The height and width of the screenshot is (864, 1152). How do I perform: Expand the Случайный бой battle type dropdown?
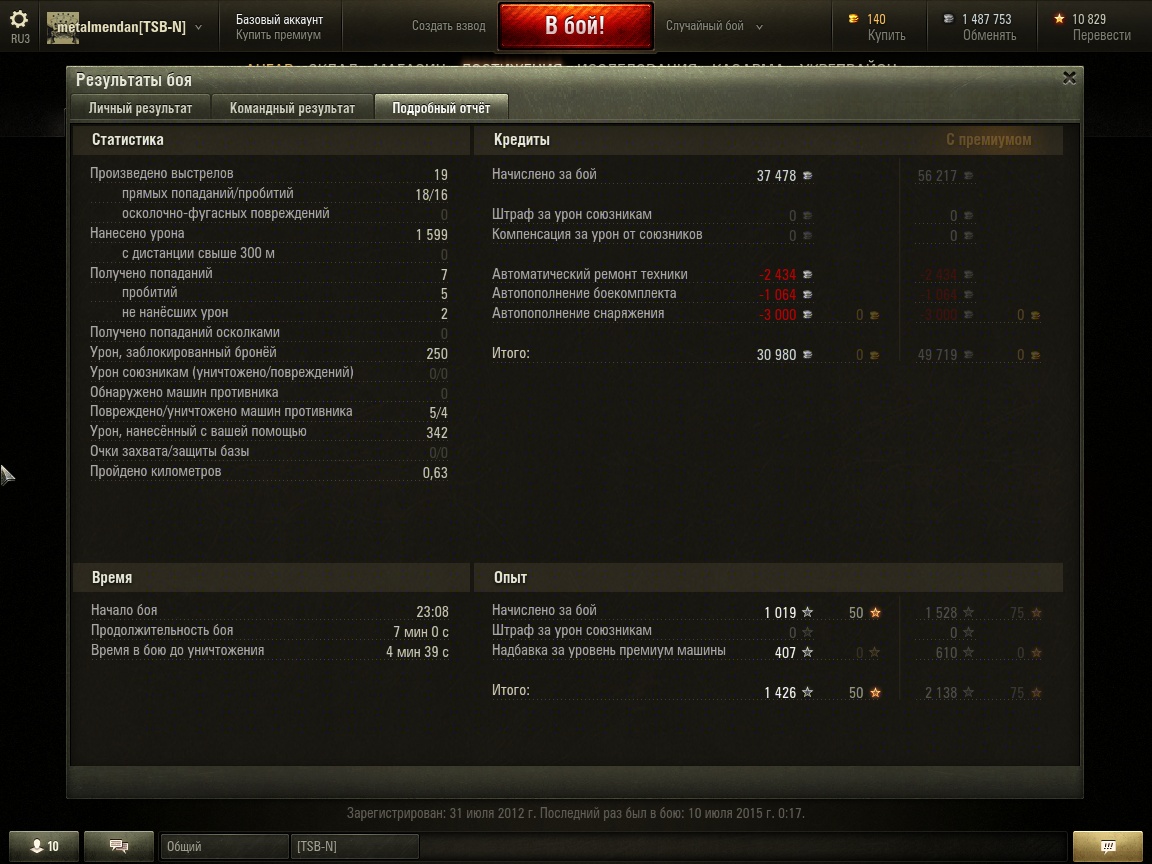[x=759, y=27]
